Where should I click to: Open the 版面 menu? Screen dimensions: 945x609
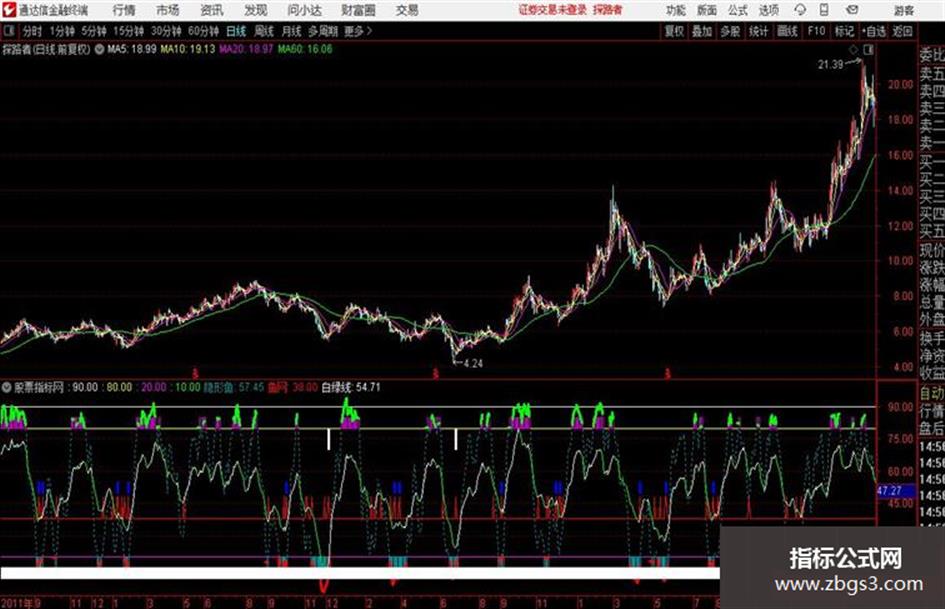(706, 10)
